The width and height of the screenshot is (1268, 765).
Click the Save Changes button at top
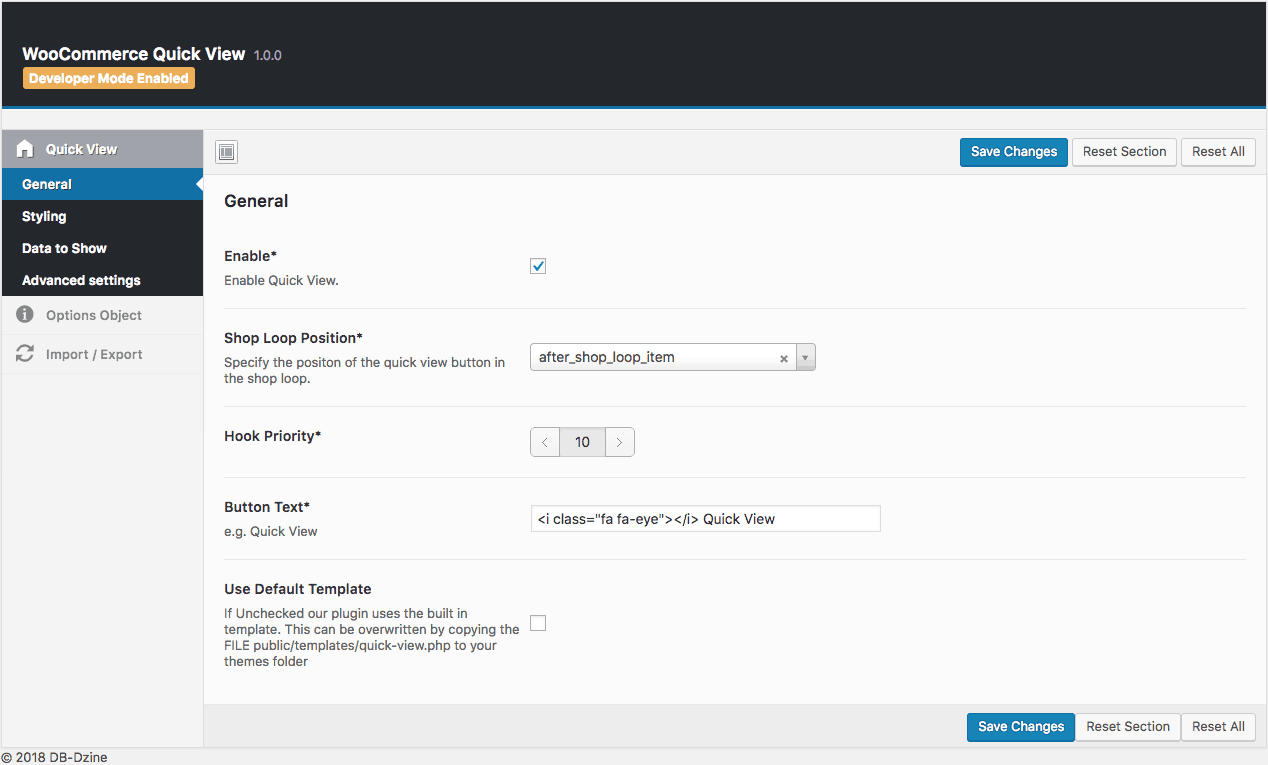pos(1013,152)
